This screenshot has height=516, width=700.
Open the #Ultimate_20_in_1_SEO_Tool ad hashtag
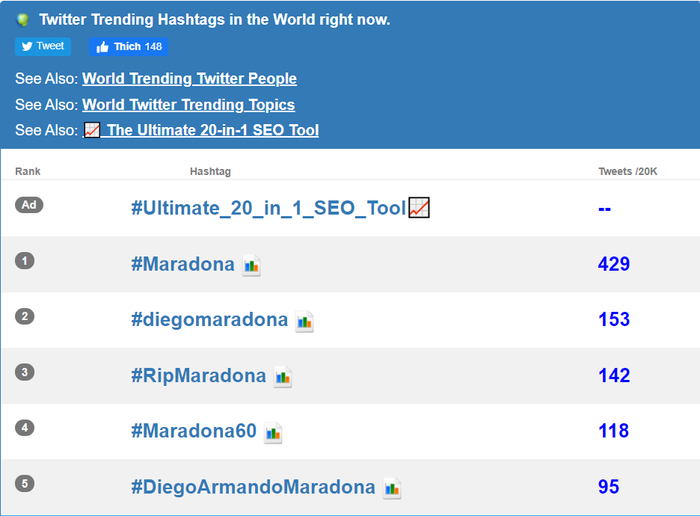coord(269,208)
